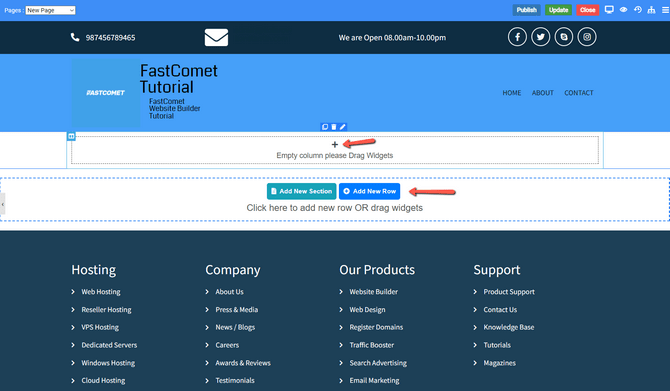670x391 pixels.
Task: Click the green Update button
Action: [x=558, y=10]
